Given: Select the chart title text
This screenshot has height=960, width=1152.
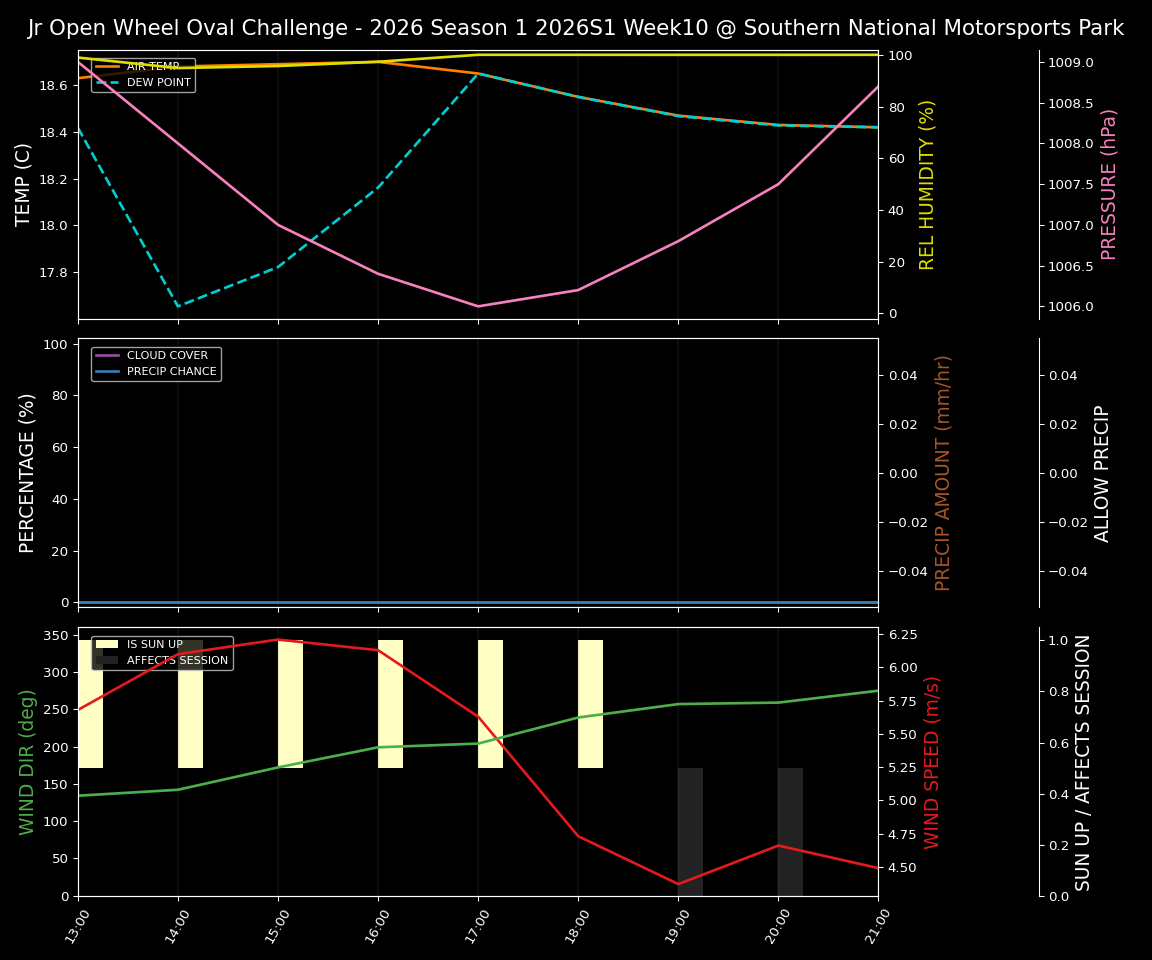Looking at the screenshot, I should (x=576, y=27).
